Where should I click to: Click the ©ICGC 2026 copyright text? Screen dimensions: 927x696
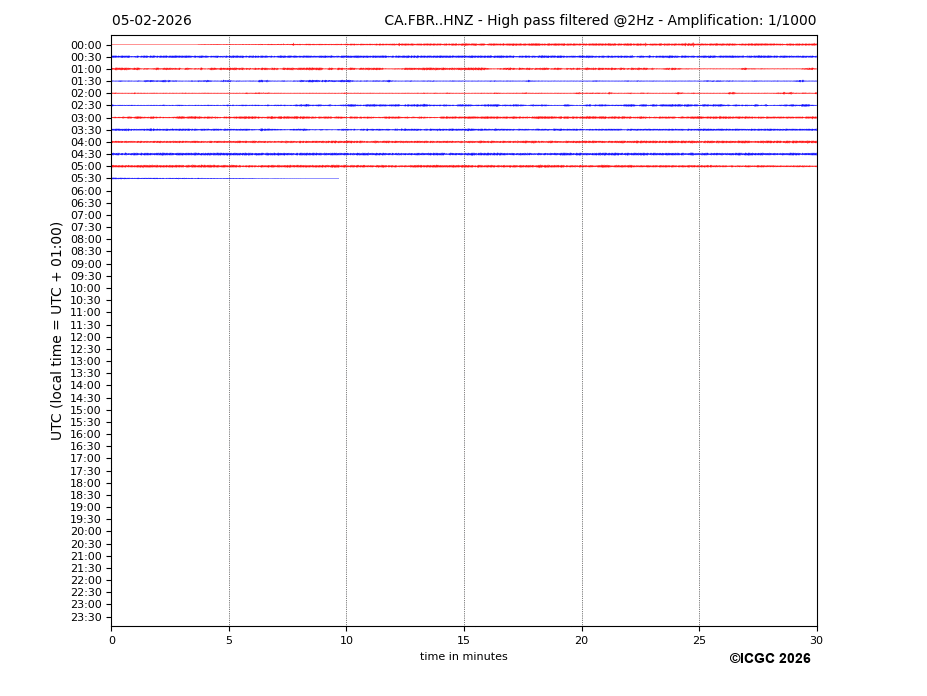tap(769, 659)
